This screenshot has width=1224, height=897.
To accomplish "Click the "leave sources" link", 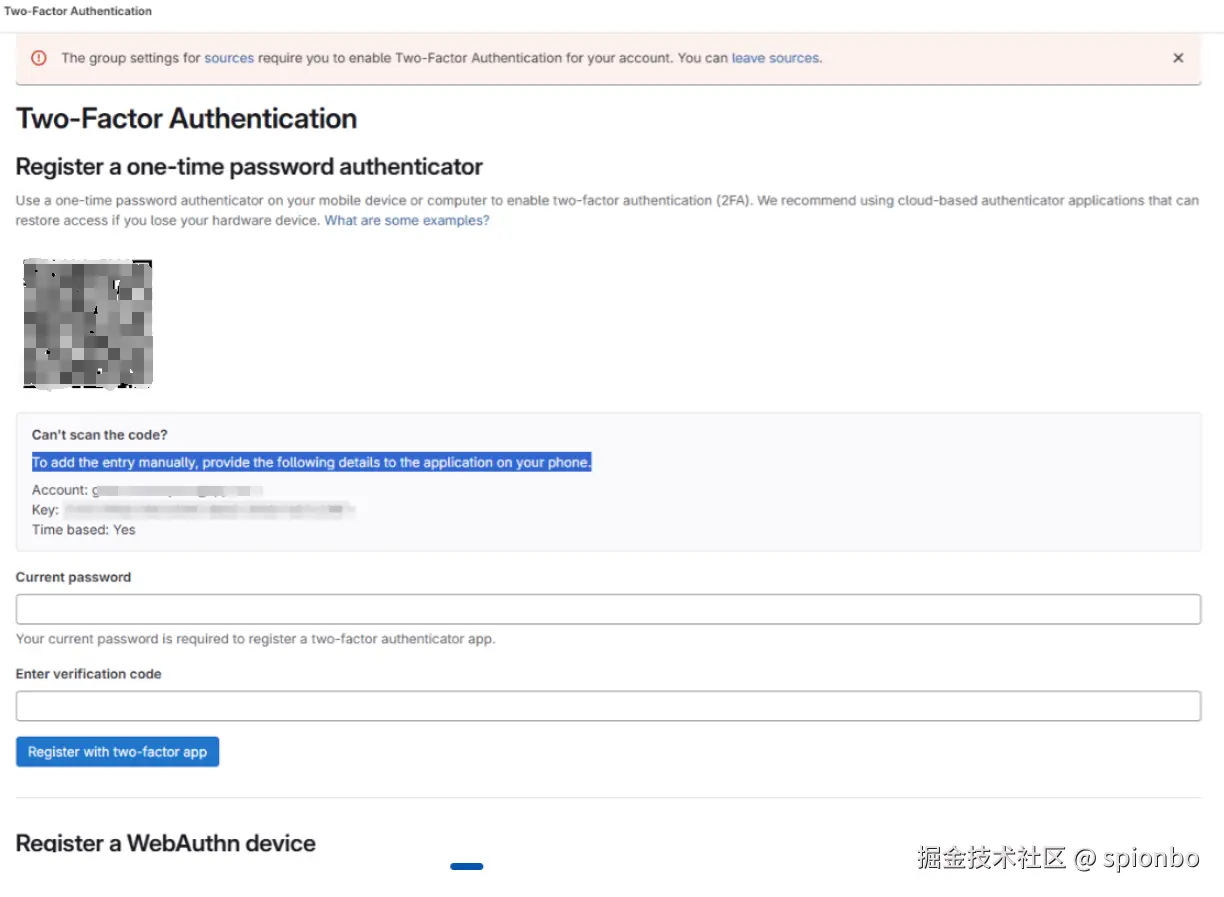I will coord(775,58).
